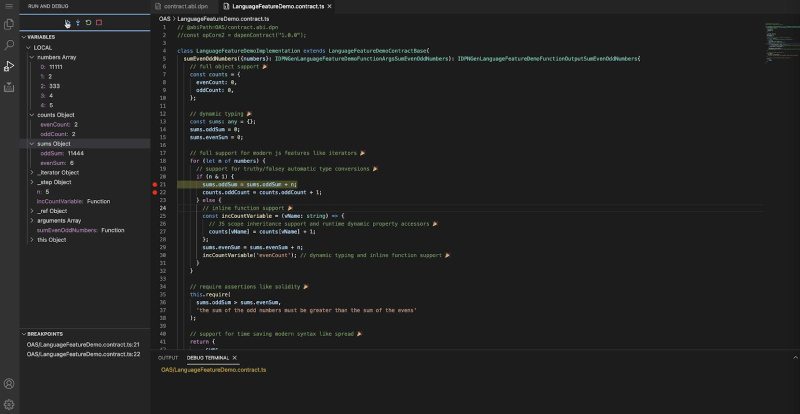Toggle the breakpoint on line 22
Screen dimensions: 800x414
click(x=155, y=191)
